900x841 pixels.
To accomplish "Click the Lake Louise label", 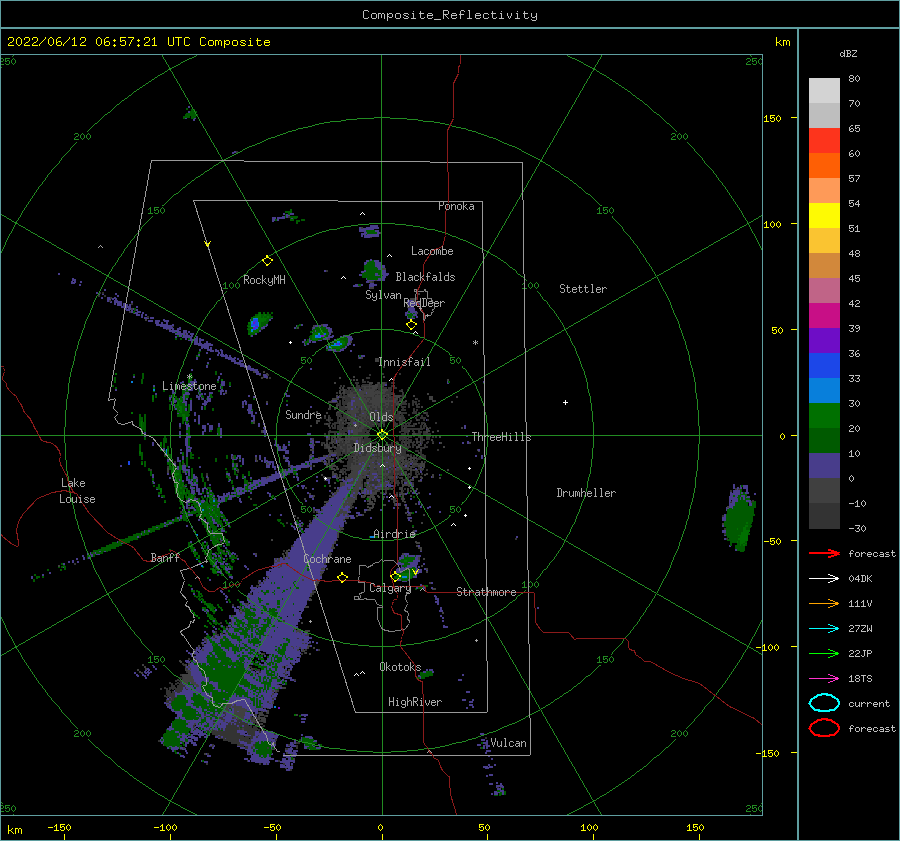I will point(77,491).
